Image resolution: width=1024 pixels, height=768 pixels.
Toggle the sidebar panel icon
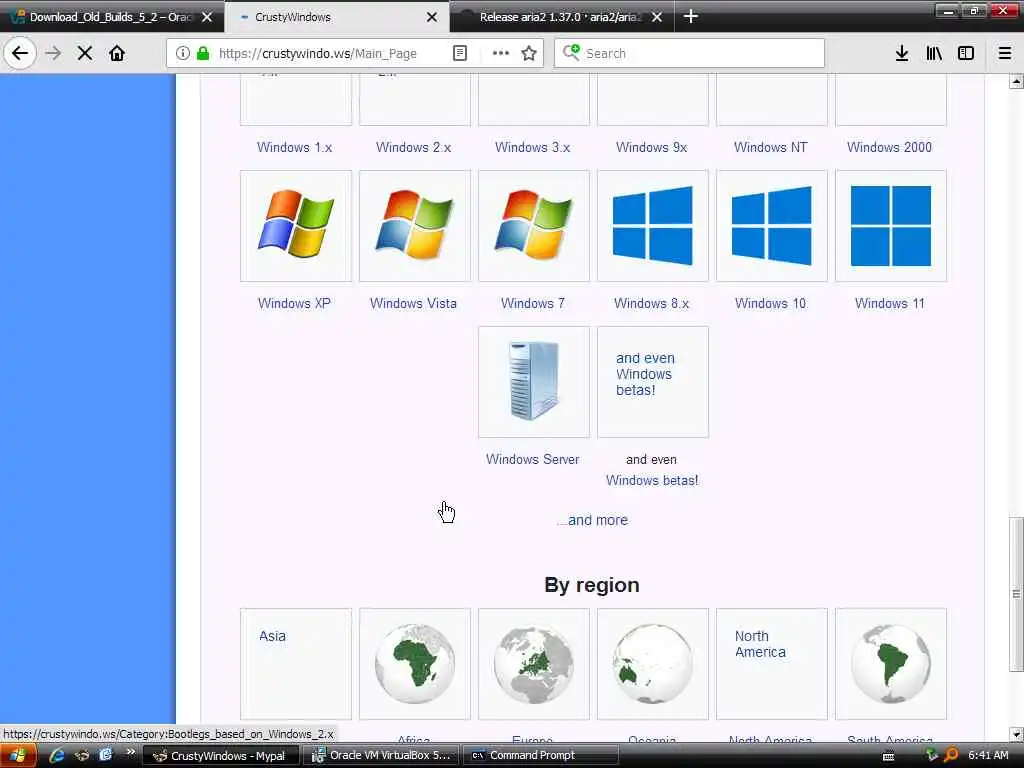coord(966,54)
